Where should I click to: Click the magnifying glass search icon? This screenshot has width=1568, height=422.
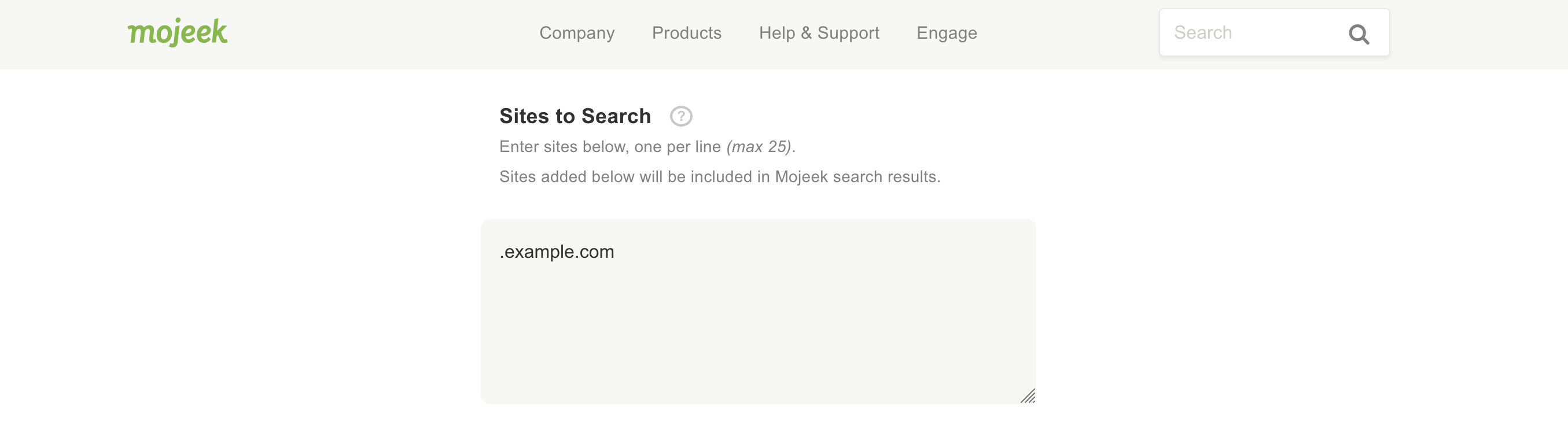tap(1359, 34)
